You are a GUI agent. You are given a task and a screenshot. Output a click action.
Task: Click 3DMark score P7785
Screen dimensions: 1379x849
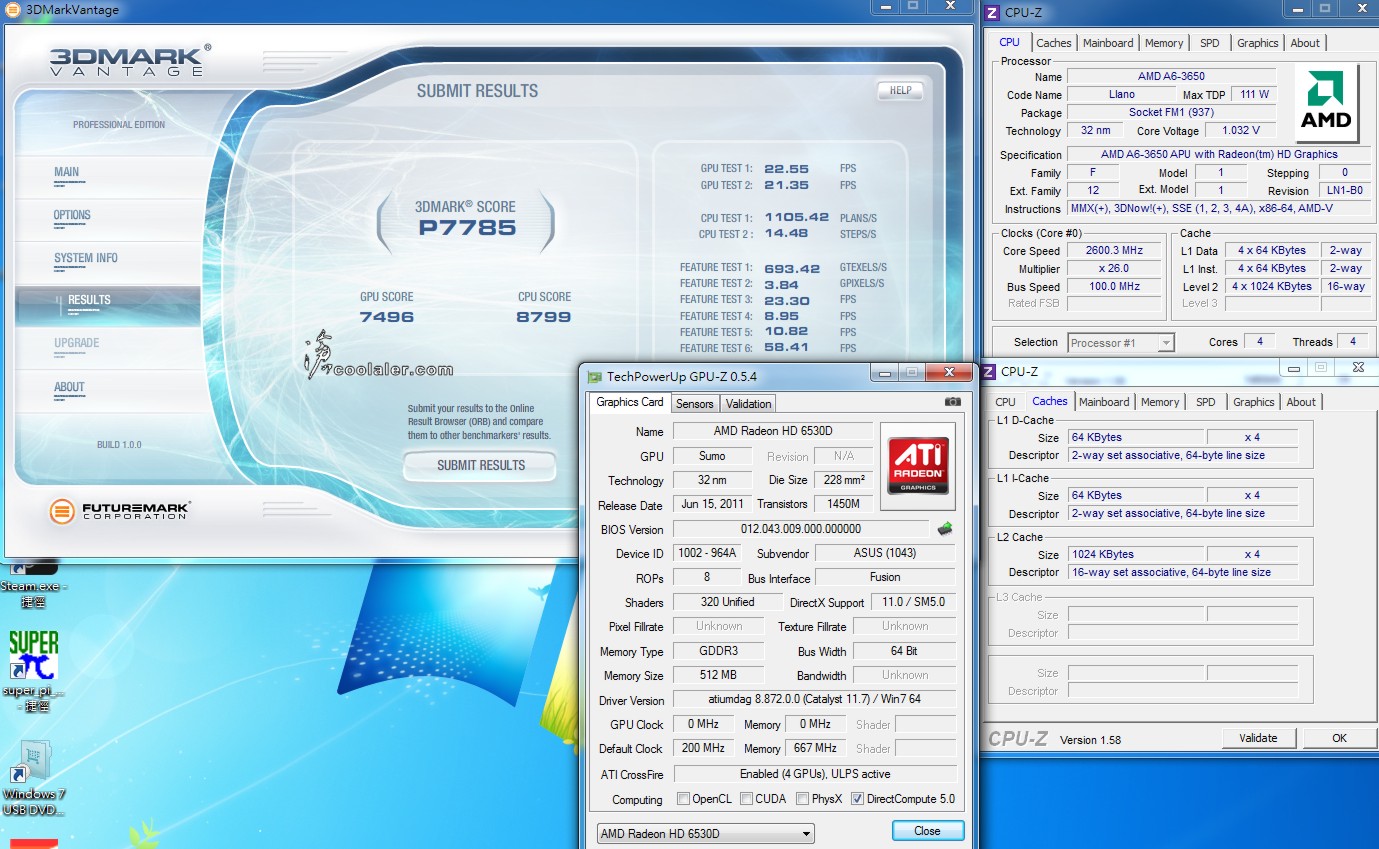pos(467,227)
